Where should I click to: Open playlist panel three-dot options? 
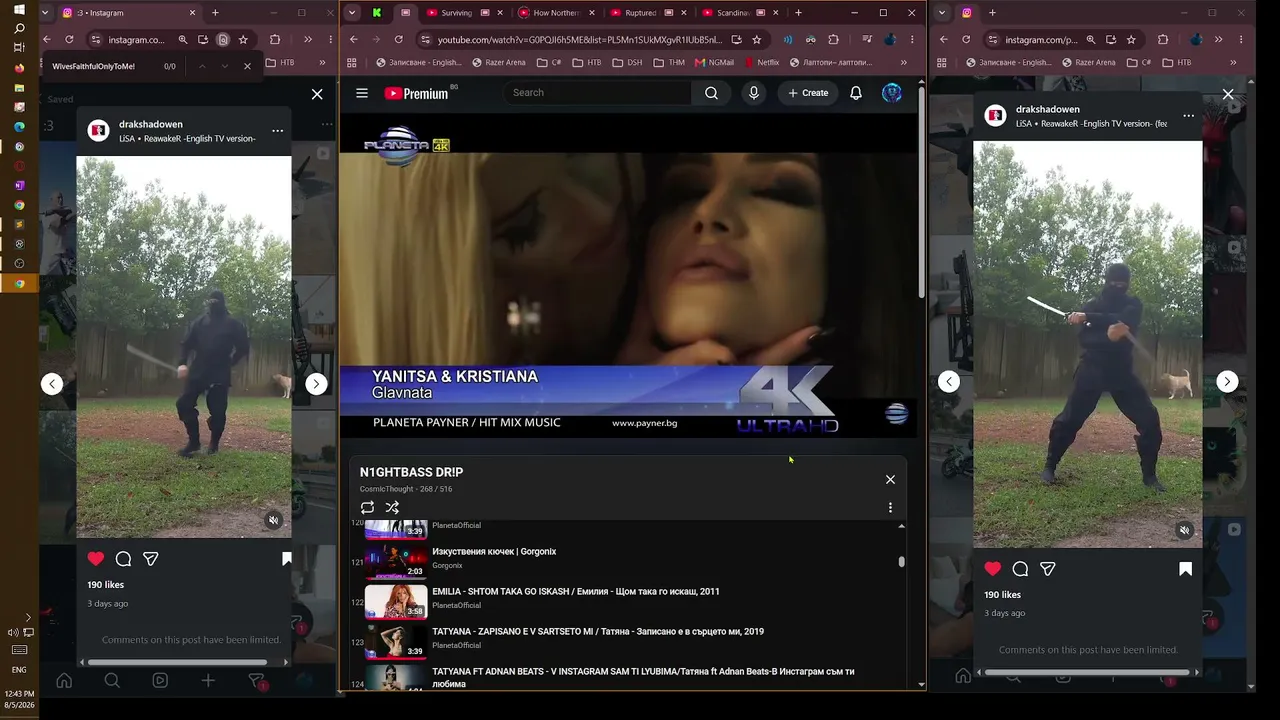(890, 508)
